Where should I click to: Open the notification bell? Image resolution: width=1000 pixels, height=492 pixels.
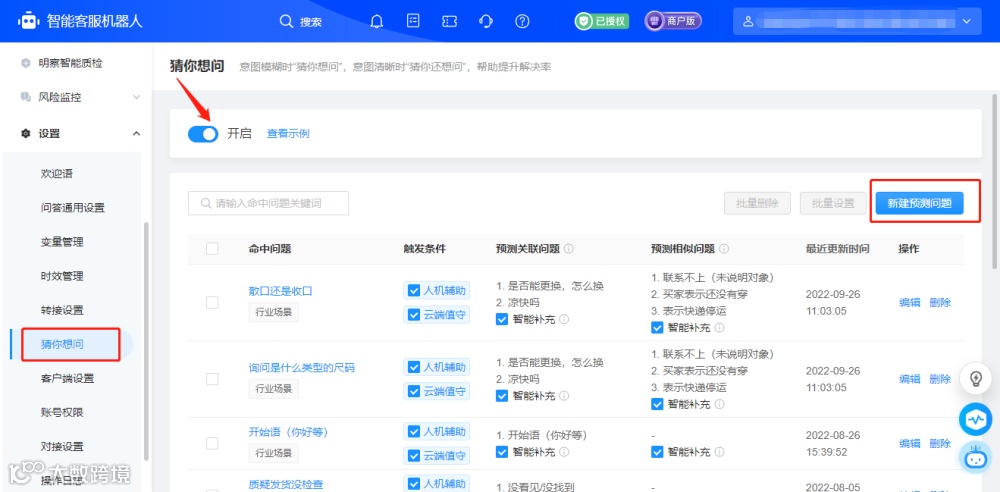[377, 21]
